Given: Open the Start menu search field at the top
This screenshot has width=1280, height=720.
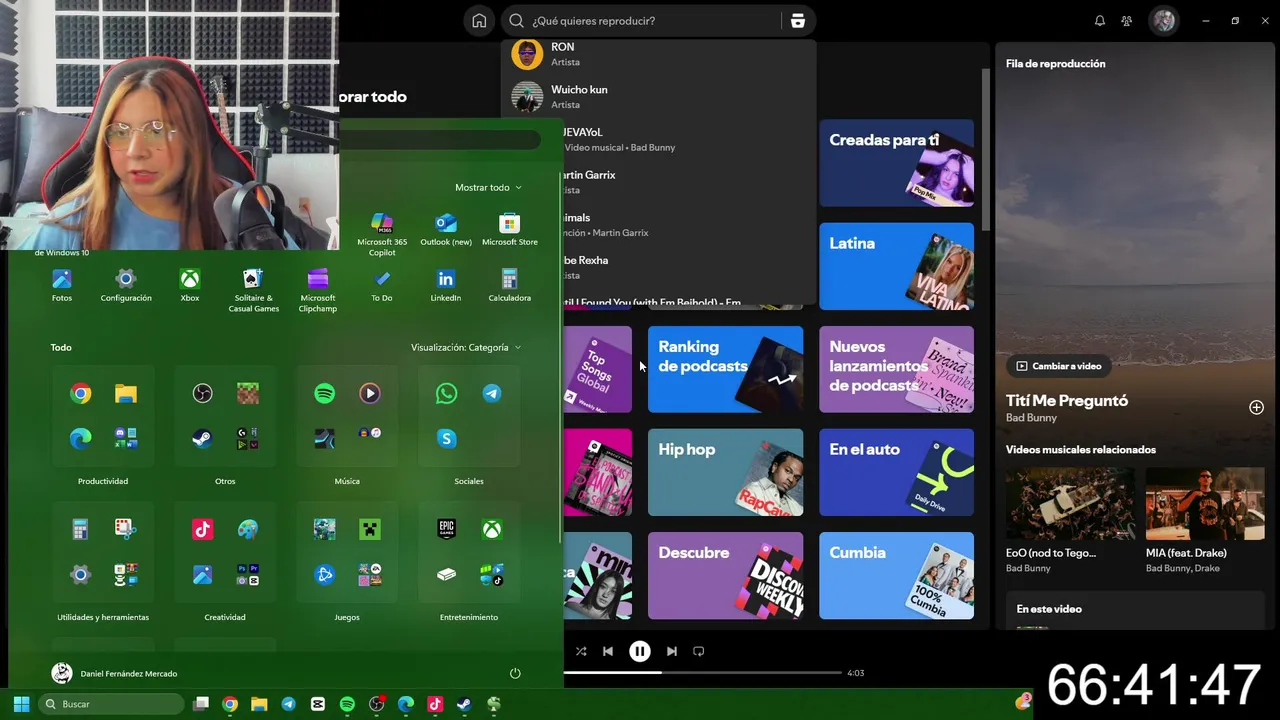Looking at the screenshot, I should 440,141.
